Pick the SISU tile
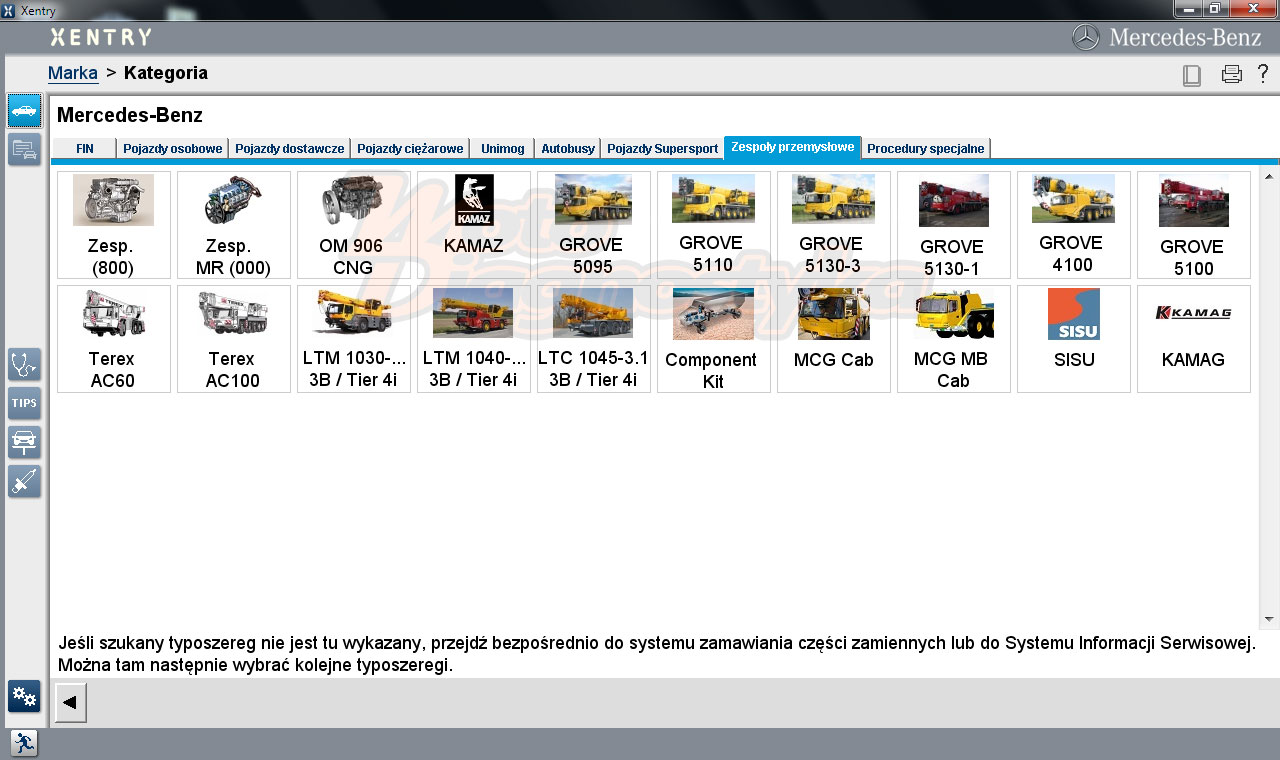The height and width of the screenshot is (760, 1280). [x=1074, y=339]
